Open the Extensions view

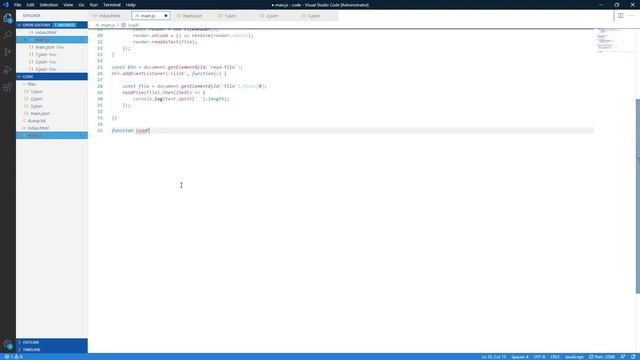(8, 87)
